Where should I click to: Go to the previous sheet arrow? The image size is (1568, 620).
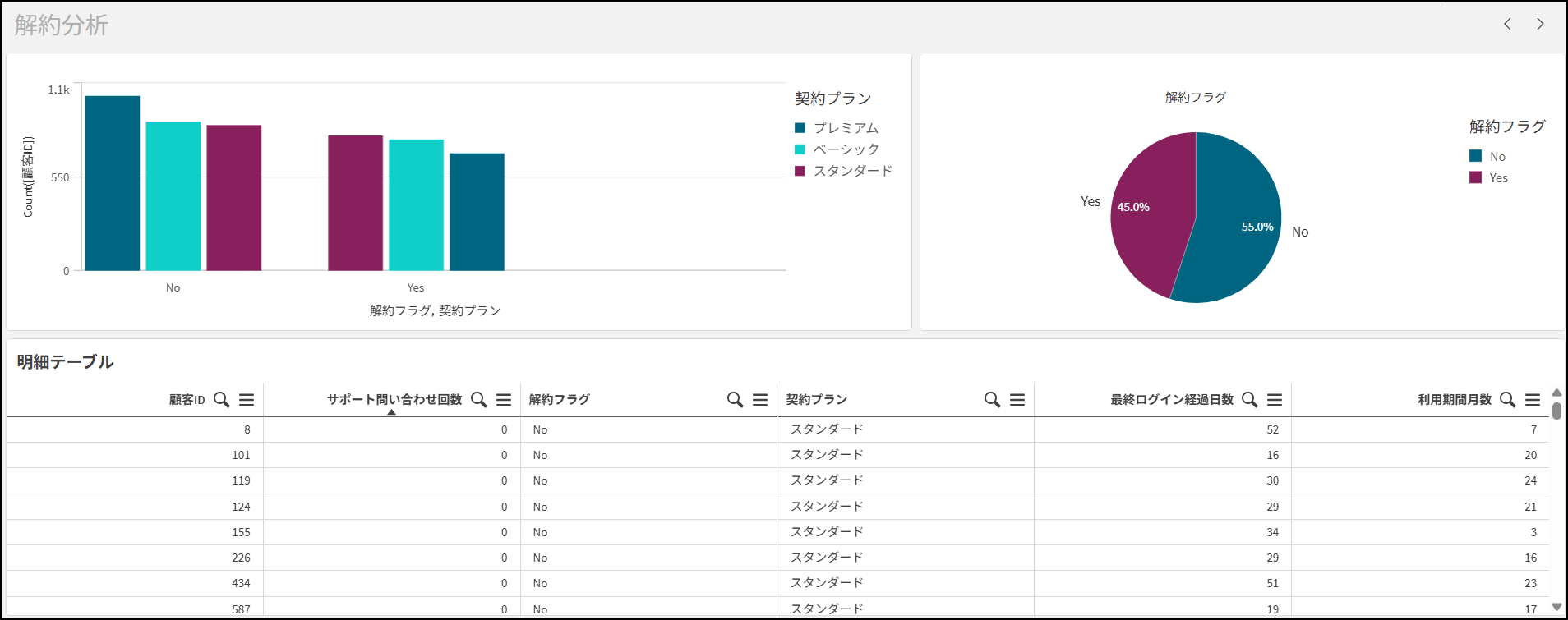(1507, 25)
